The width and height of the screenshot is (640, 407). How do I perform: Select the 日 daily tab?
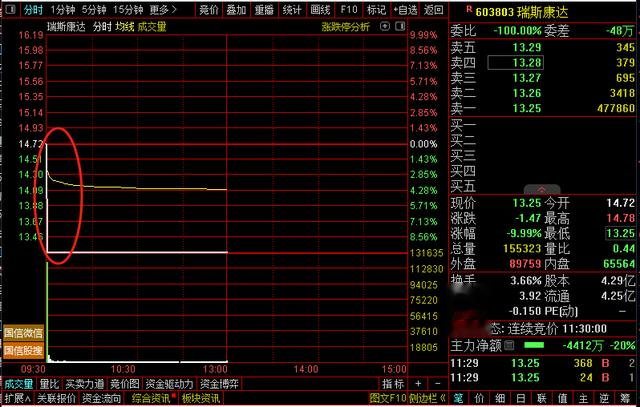coord(521,398)
